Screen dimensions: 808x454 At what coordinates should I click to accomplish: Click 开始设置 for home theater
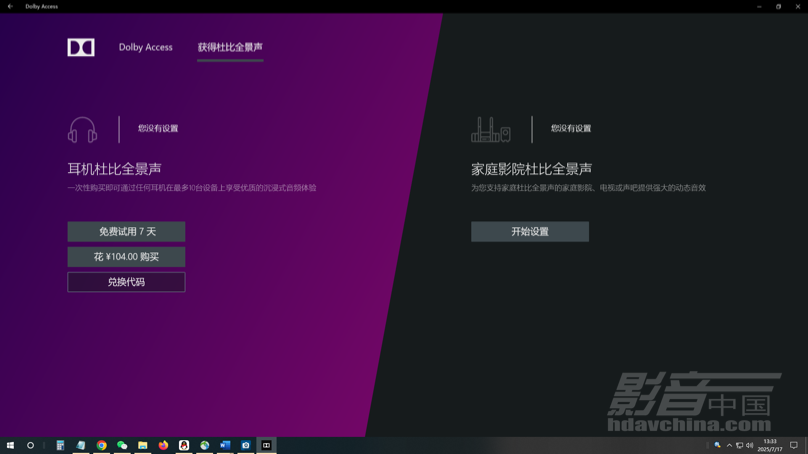coord(530,232)
